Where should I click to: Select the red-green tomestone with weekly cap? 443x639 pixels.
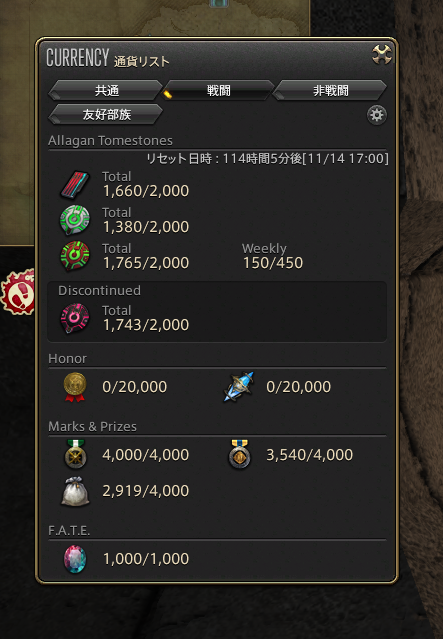tap(75, 256)
